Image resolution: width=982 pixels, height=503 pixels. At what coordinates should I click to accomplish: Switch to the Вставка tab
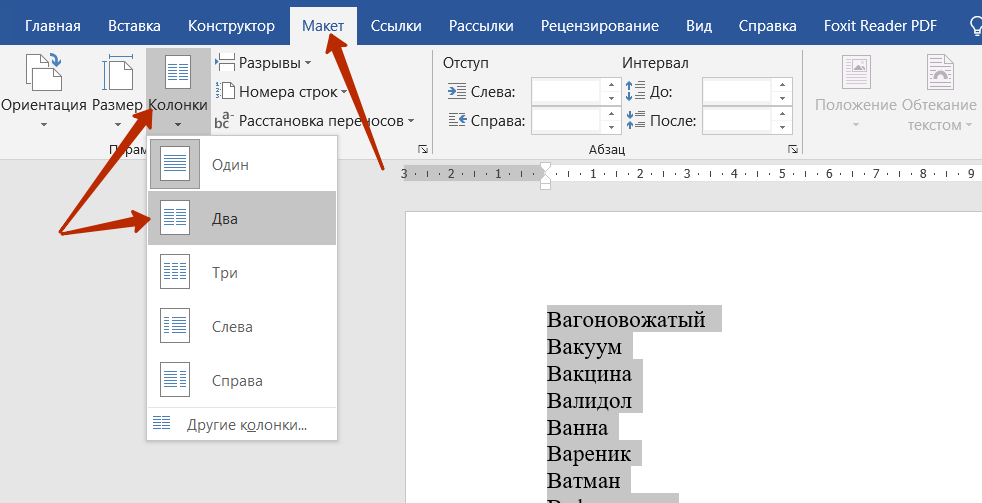click(134, 26)
